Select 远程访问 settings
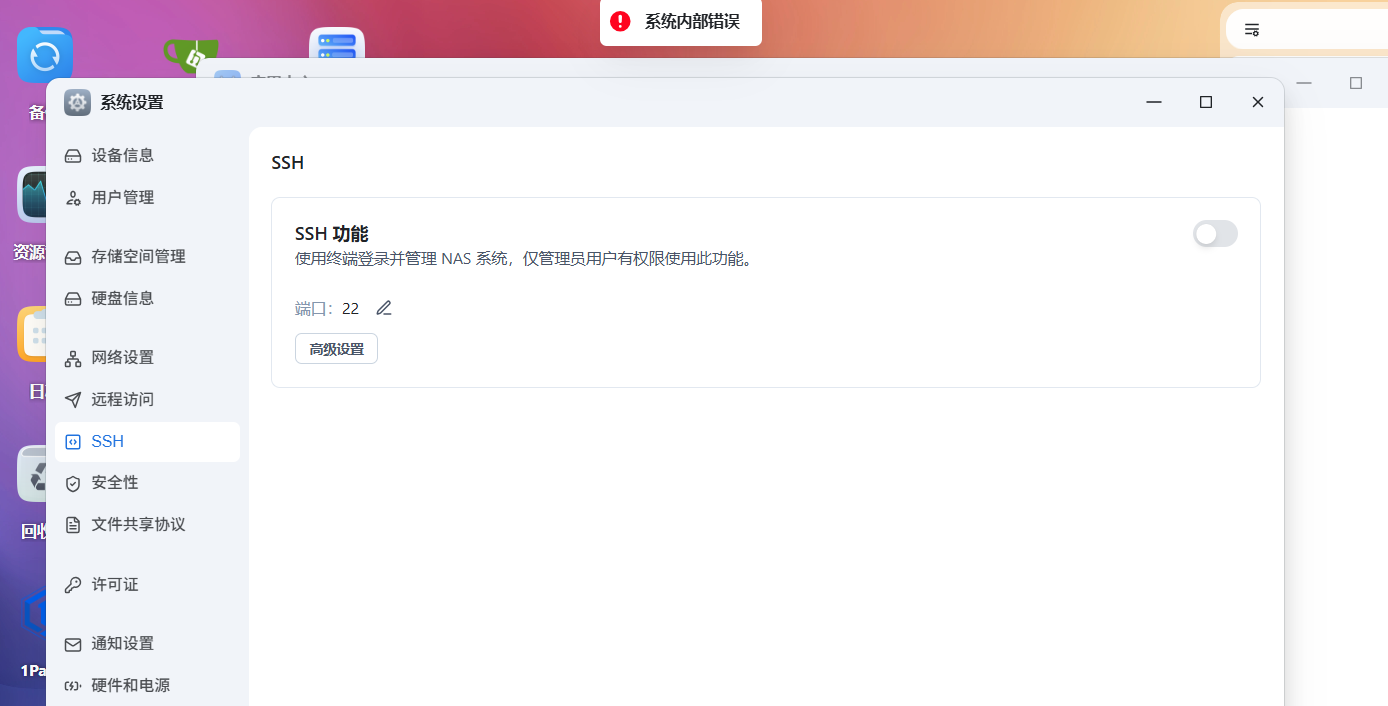 [122, 399]
